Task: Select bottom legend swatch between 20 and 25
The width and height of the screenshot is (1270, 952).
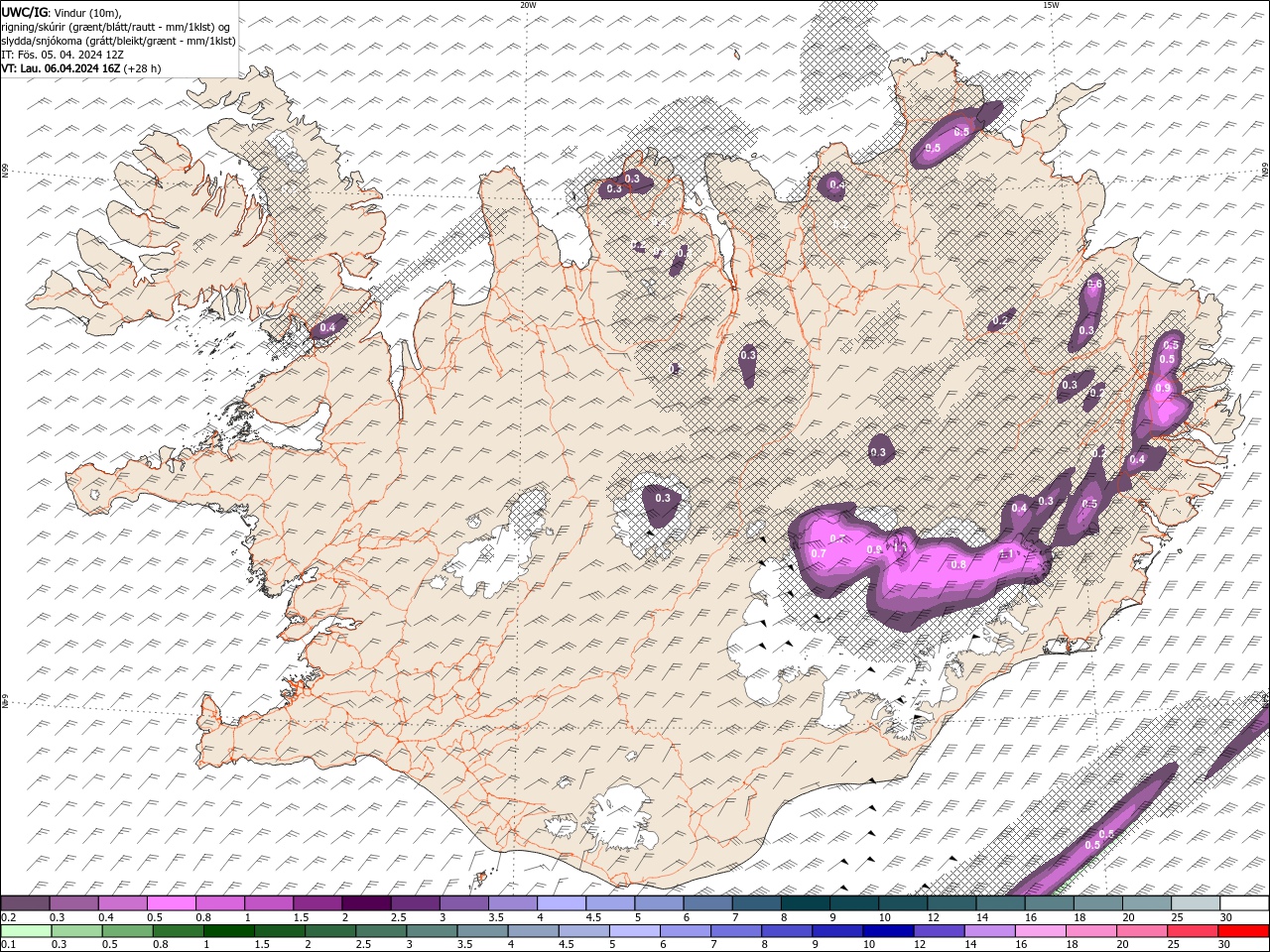Action: pyautogui.click(x=1141, y=931)
